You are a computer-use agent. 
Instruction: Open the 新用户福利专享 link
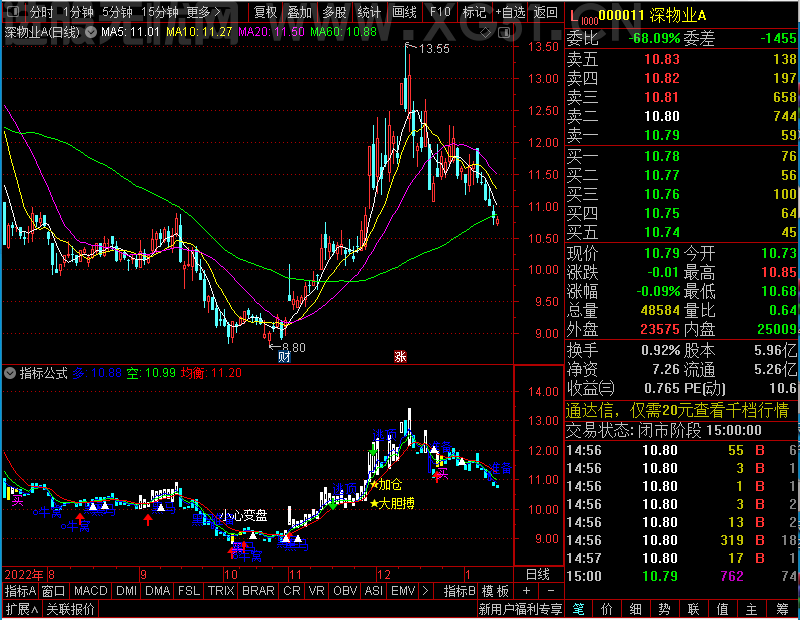click(520, 609)
